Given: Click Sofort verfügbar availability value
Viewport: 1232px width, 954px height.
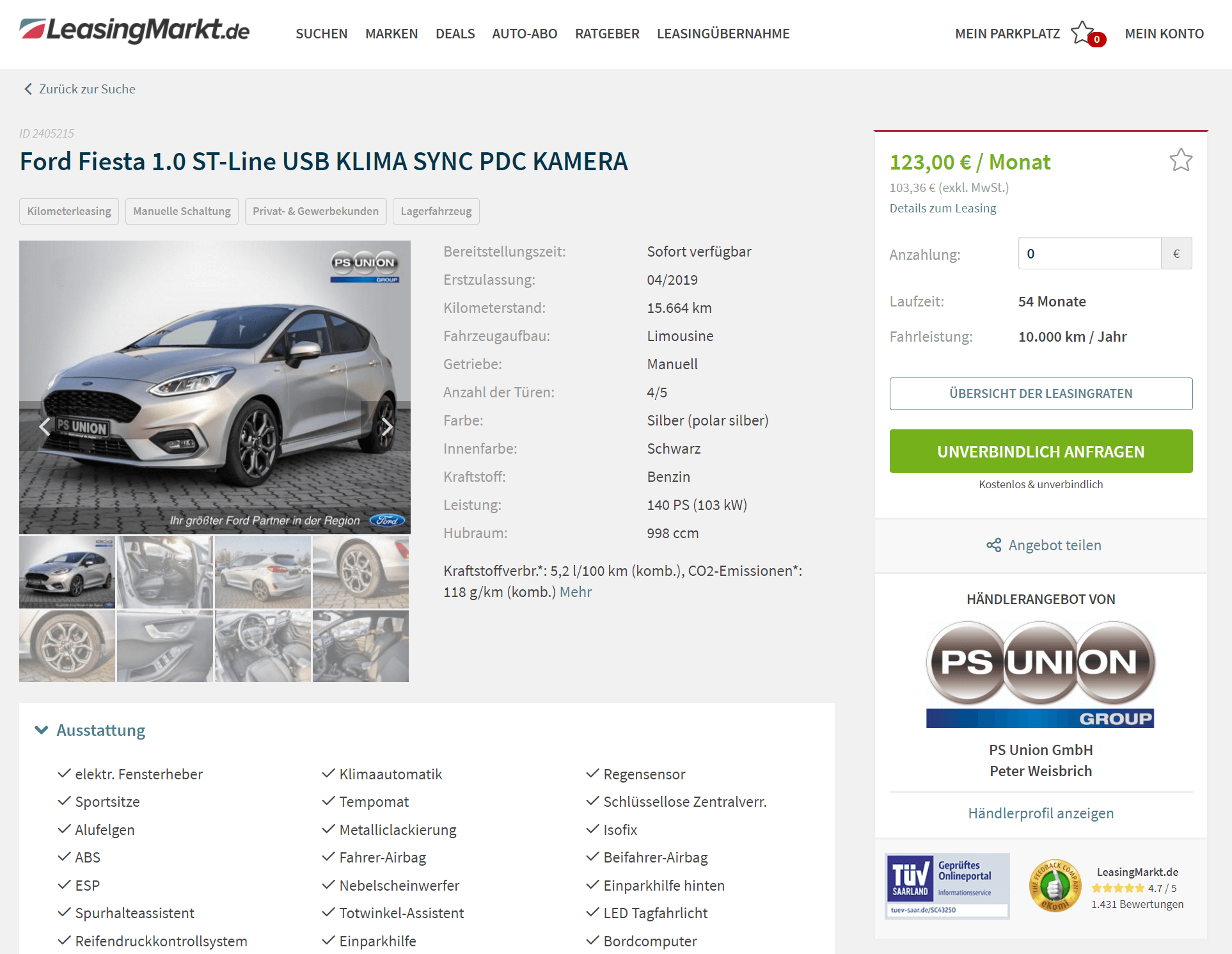Looking at the screenshot, I should [699, 251].
